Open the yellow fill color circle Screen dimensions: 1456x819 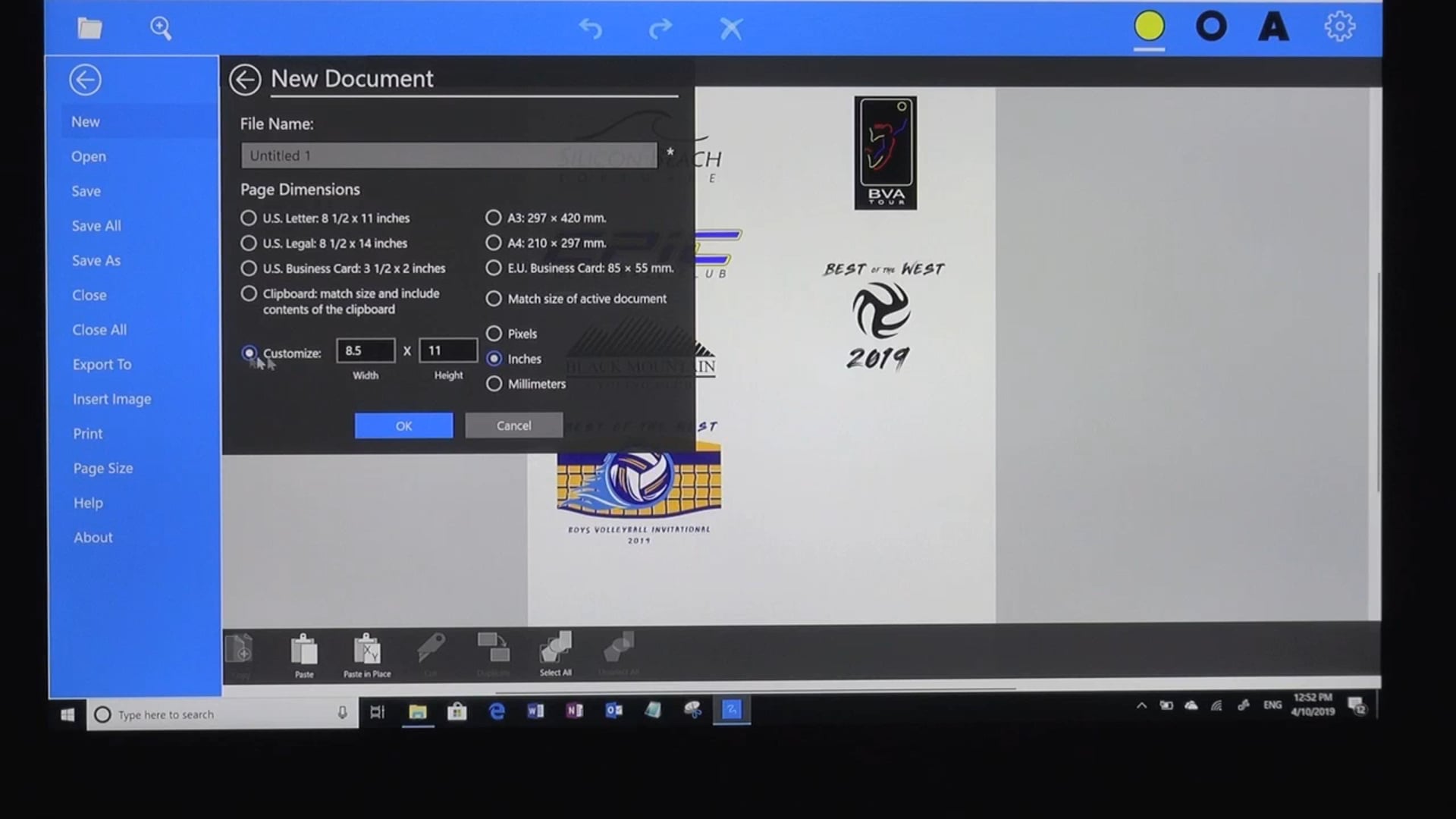tap(1149, 27)
